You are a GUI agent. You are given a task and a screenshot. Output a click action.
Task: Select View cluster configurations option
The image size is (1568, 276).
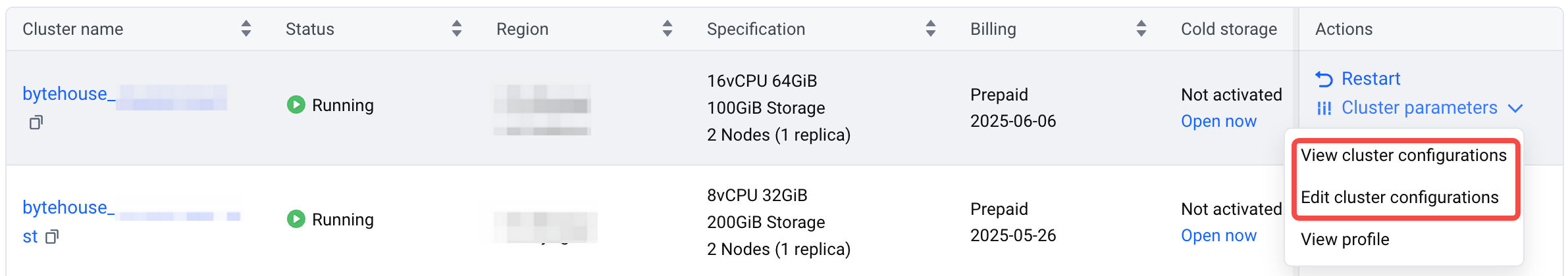pos(1403,156)
